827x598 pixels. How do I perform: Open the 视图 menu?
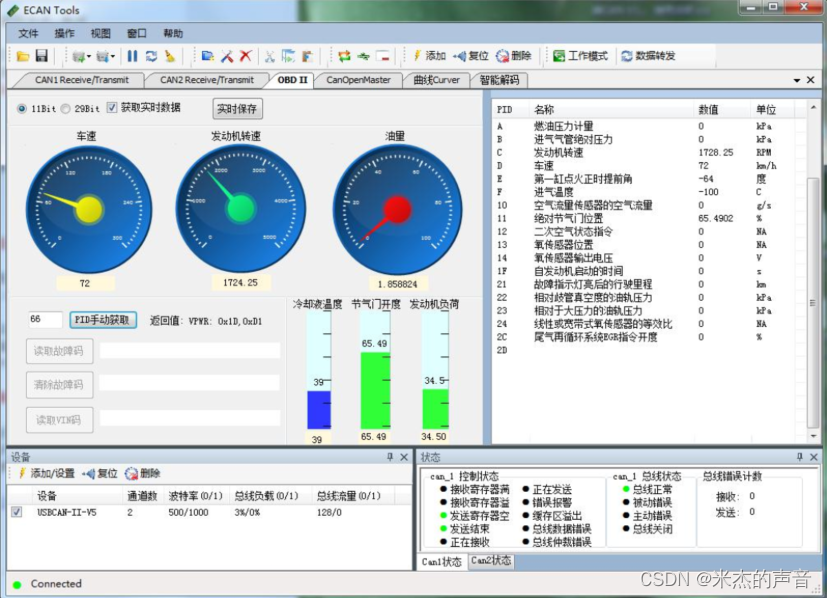click(x=101, y=33)
